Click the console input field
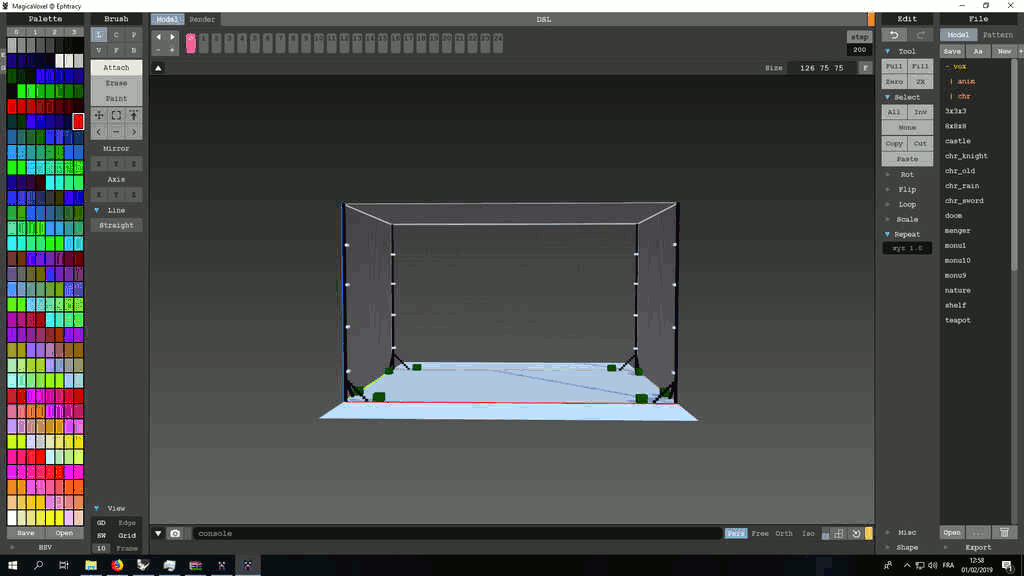1024x576 pixels. (x=457, y=534)
